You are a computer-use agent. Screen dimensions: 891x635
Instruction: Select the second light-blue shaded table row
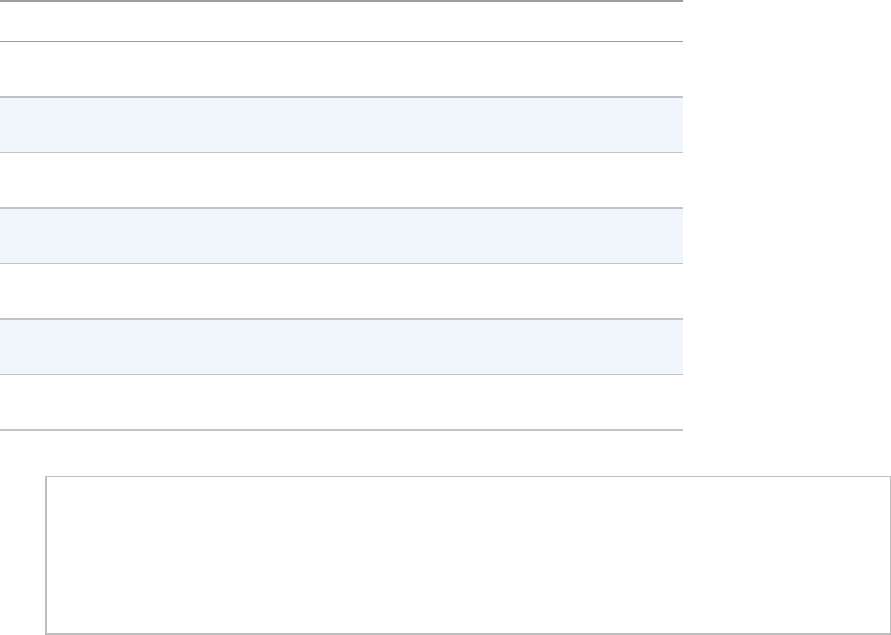[x=341, y=236]
